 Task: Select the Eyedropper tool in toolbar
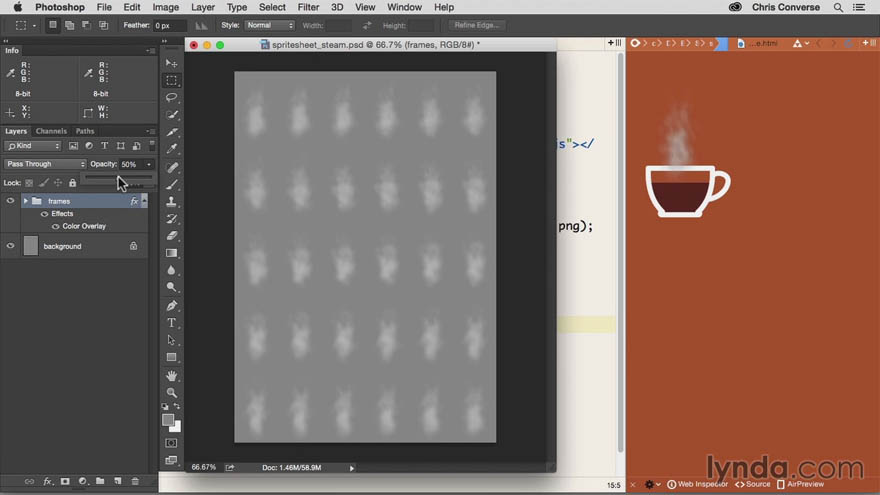click(172, 149)
